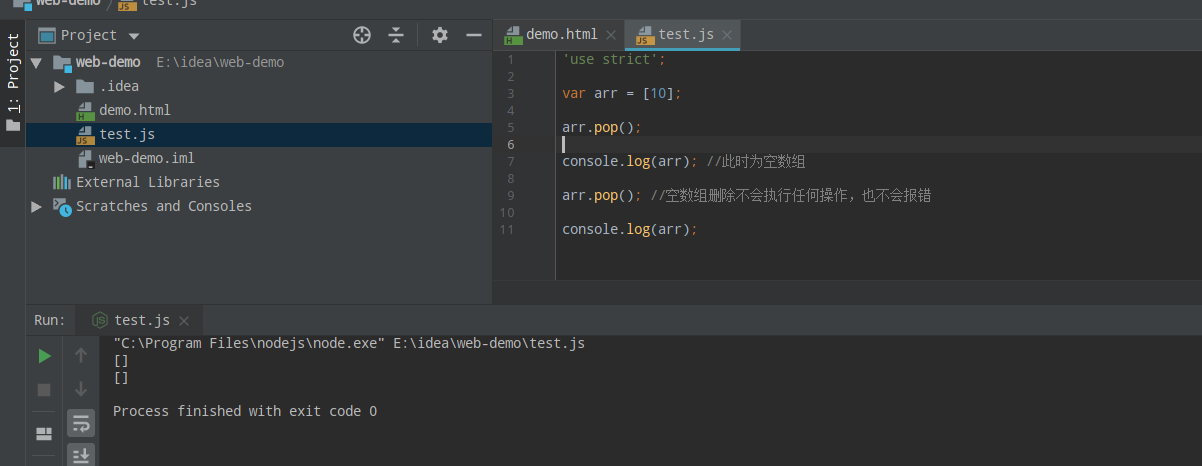The image size is (1202, 466).
Task: Rerun test.js with green play icon
Action: (x=44, y=355)
